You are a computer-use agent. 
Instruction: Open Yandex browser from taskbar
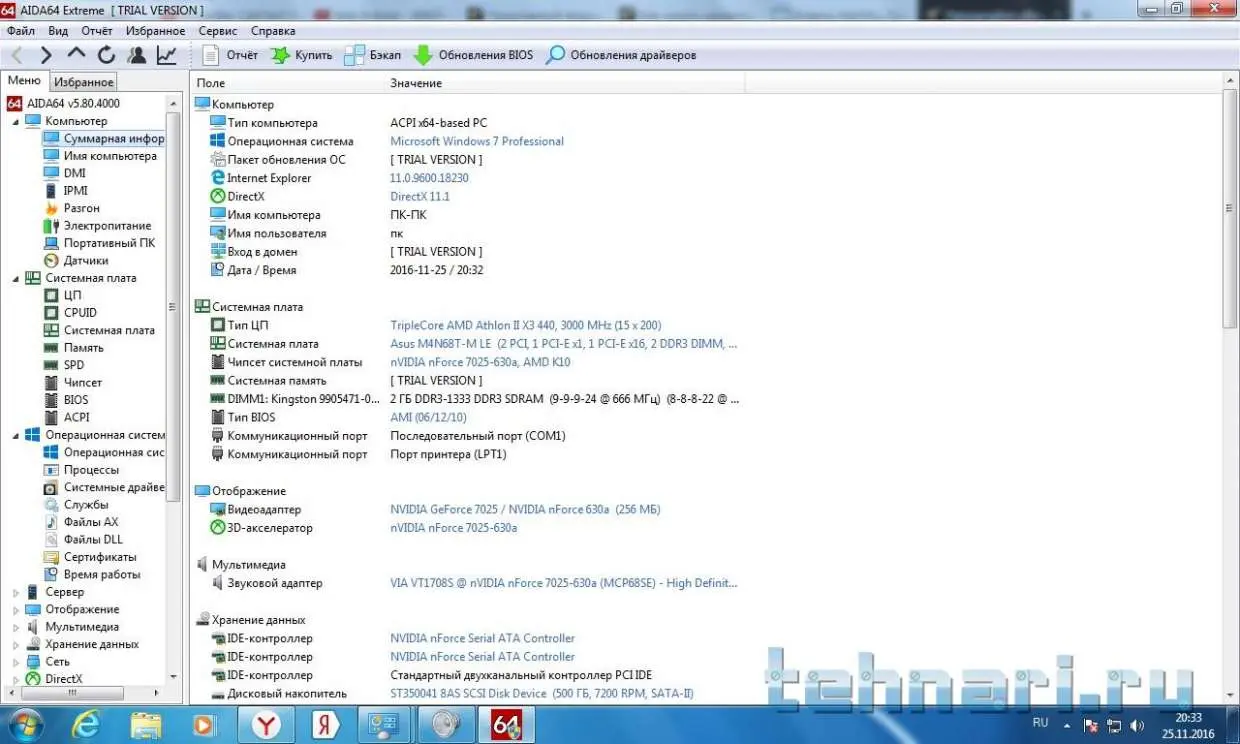[265, 725]
